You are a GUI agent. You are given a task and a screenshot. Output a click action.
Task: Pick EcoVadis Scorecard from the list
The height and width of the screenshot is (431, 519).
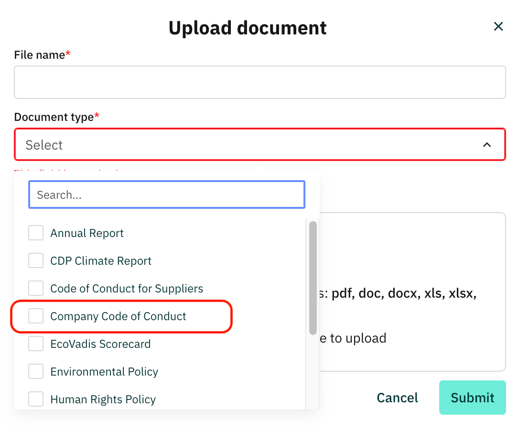click(100, 344)
